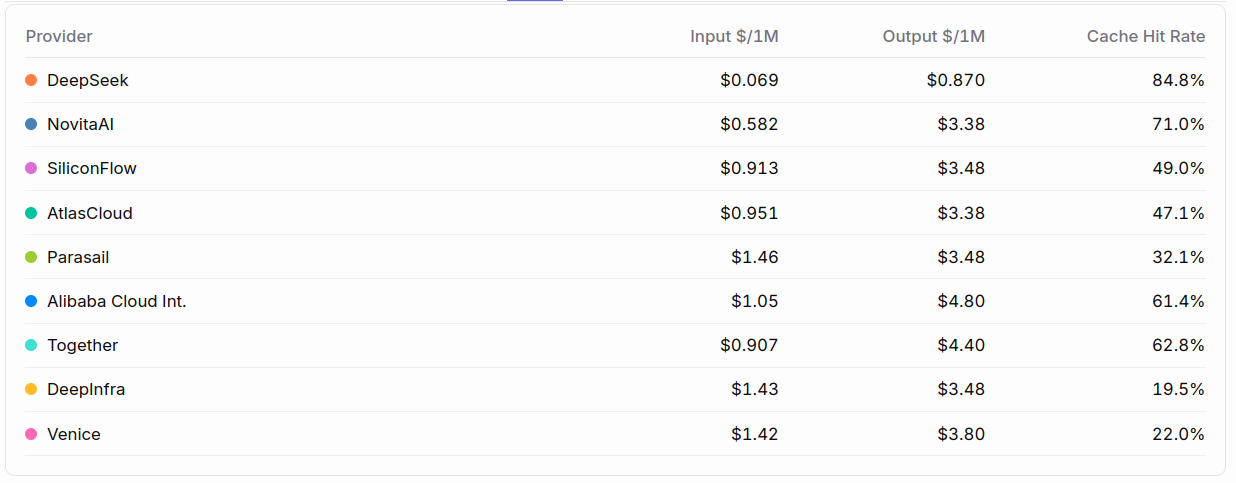Image resolution: width=1236 pixels, height=483 pixels.
Task: Click the teal Together color dot
Action: pyautogui.click(x=31, y=345)
